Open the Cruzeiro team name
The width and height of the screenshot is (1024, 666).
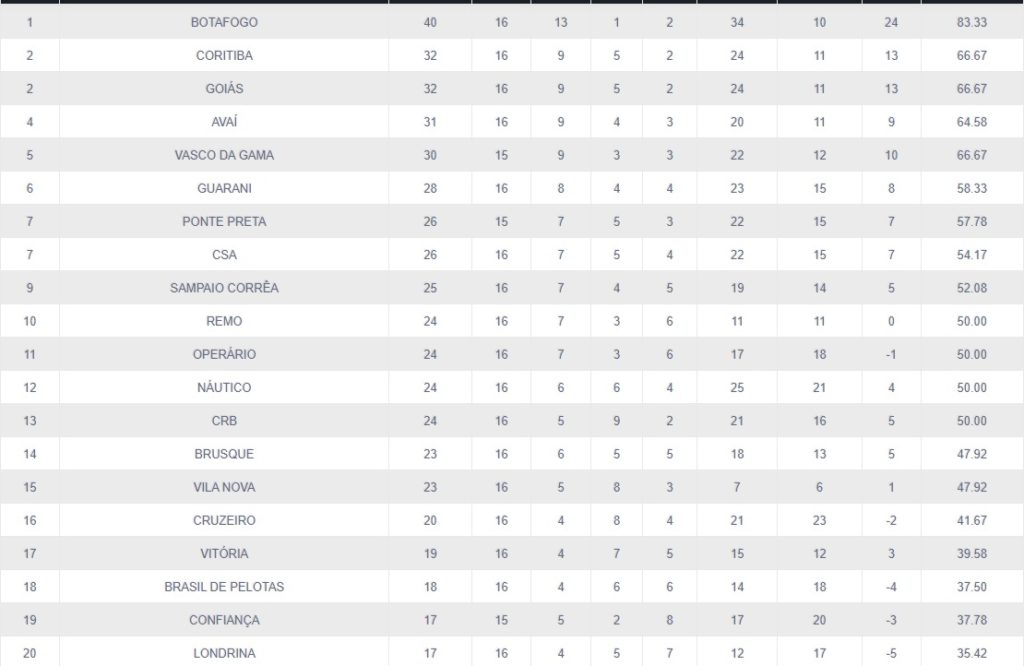[x=224, y=520]
